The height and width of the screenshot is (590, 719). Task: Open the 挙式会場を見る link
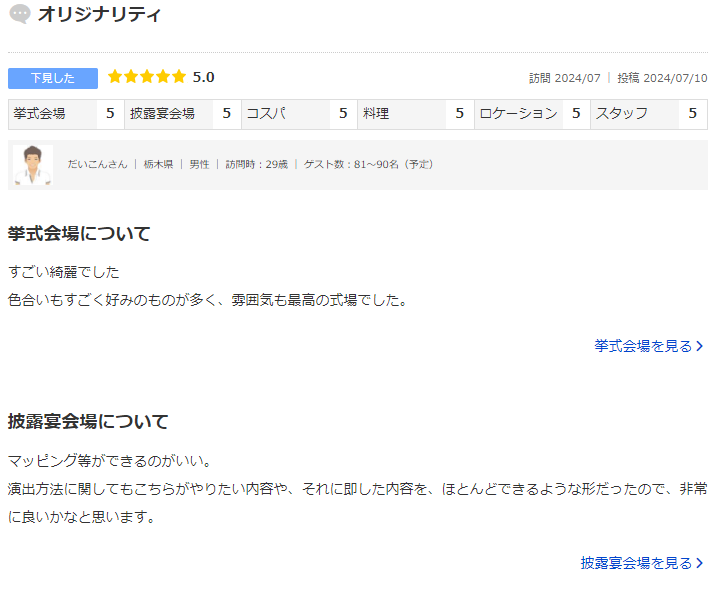pos(643,346)
